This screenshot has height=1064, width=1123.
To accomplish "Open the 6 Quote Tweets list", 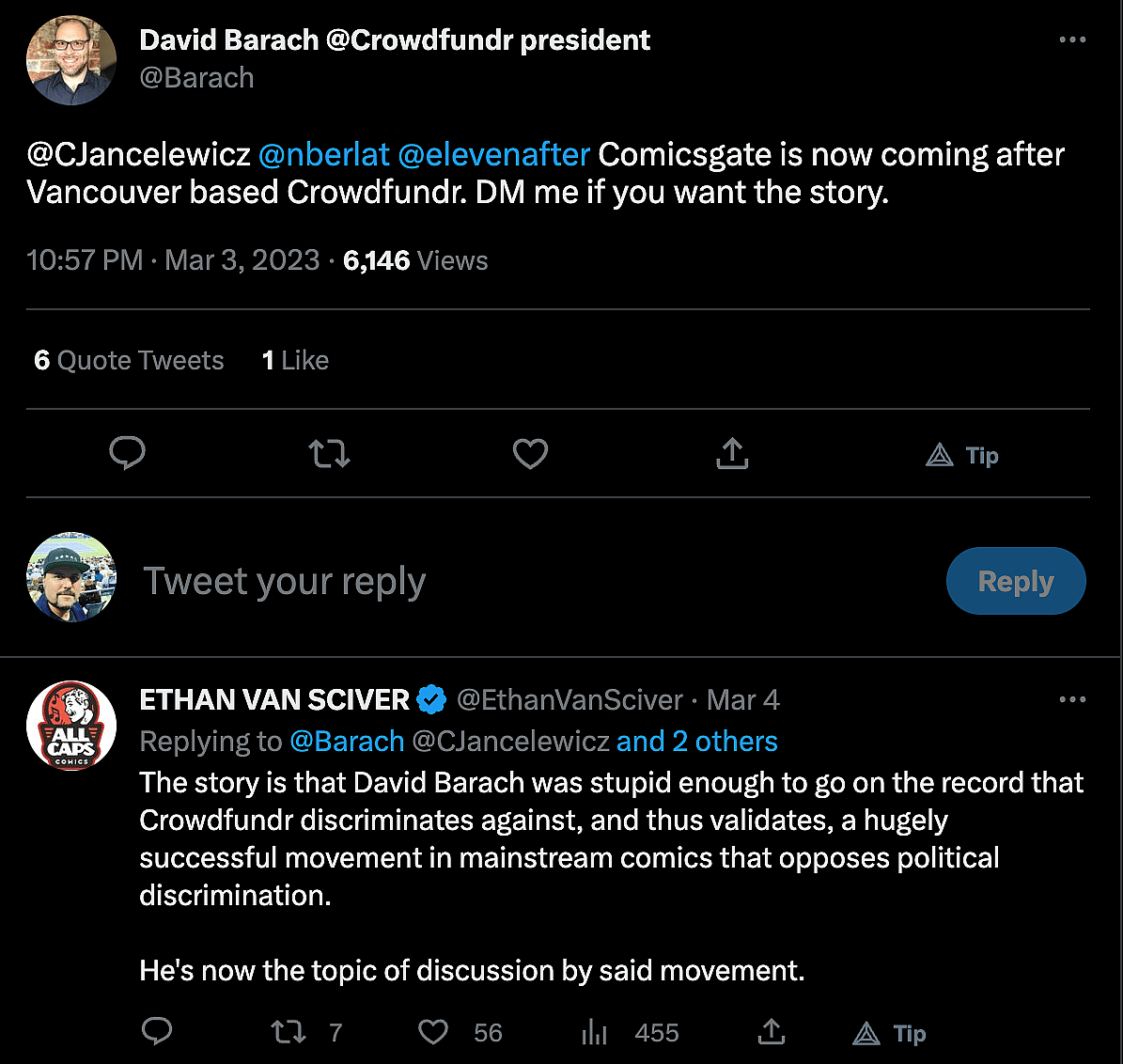I will [x=129, y=361].
